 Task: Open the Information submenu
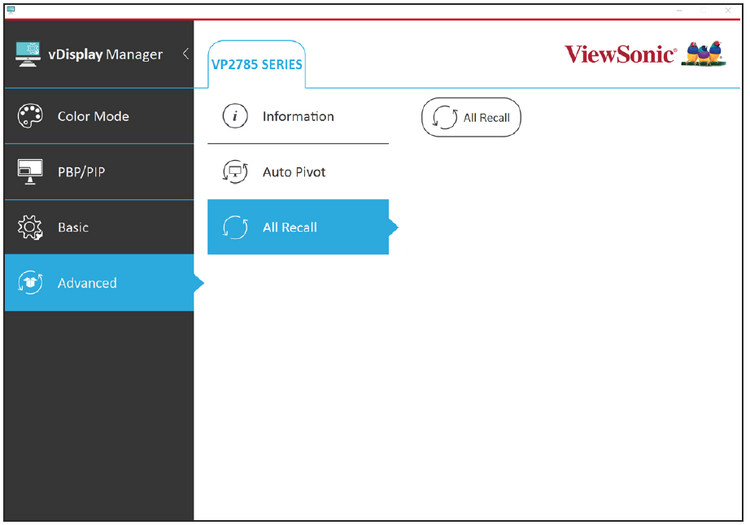pos(298,116)
